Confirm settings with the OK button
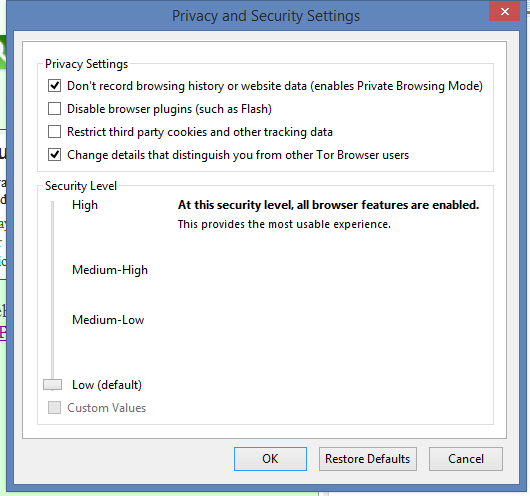 (270, 459)
